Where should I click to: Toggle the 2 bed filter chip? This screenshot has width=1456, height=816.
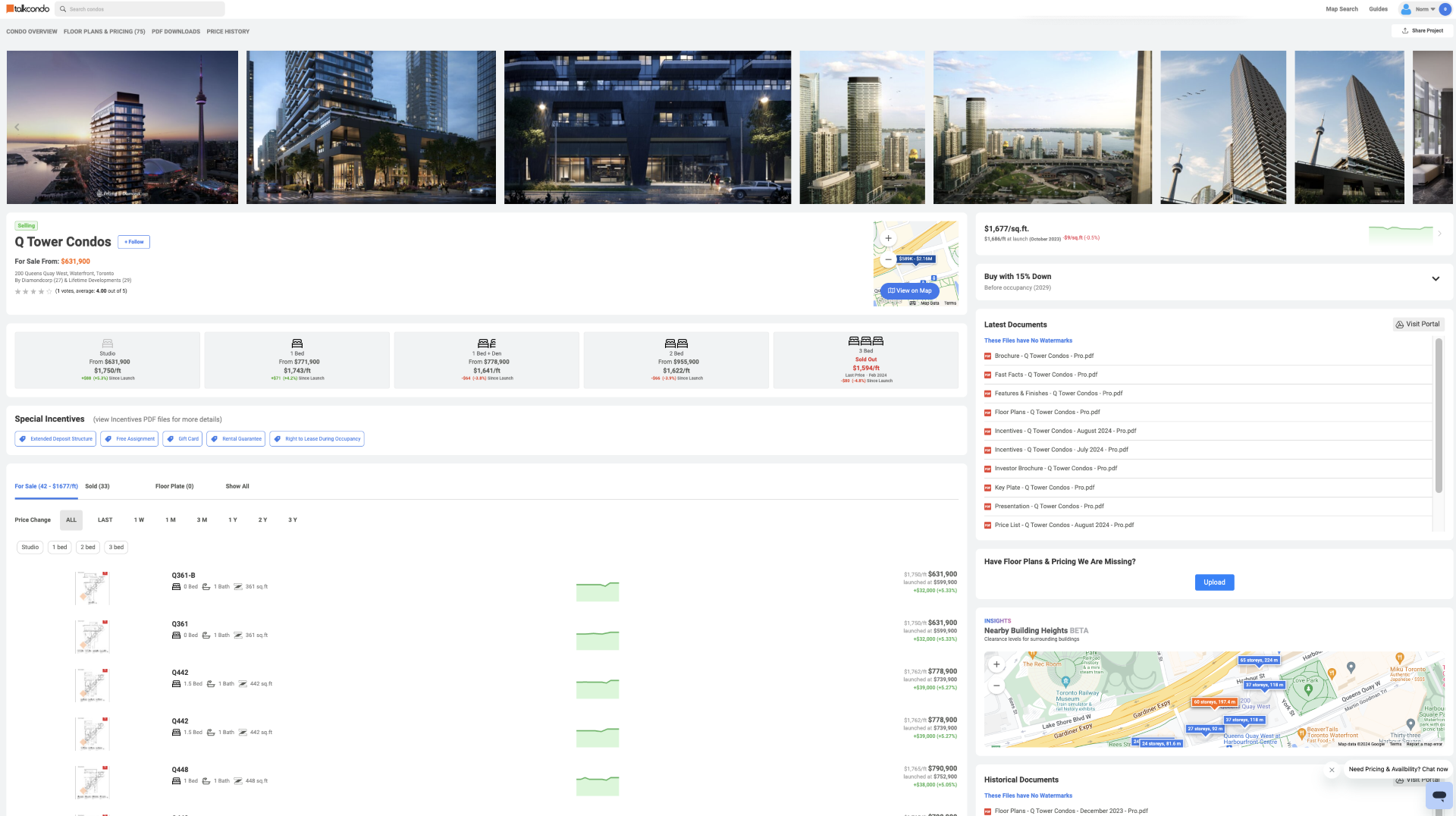88,548
